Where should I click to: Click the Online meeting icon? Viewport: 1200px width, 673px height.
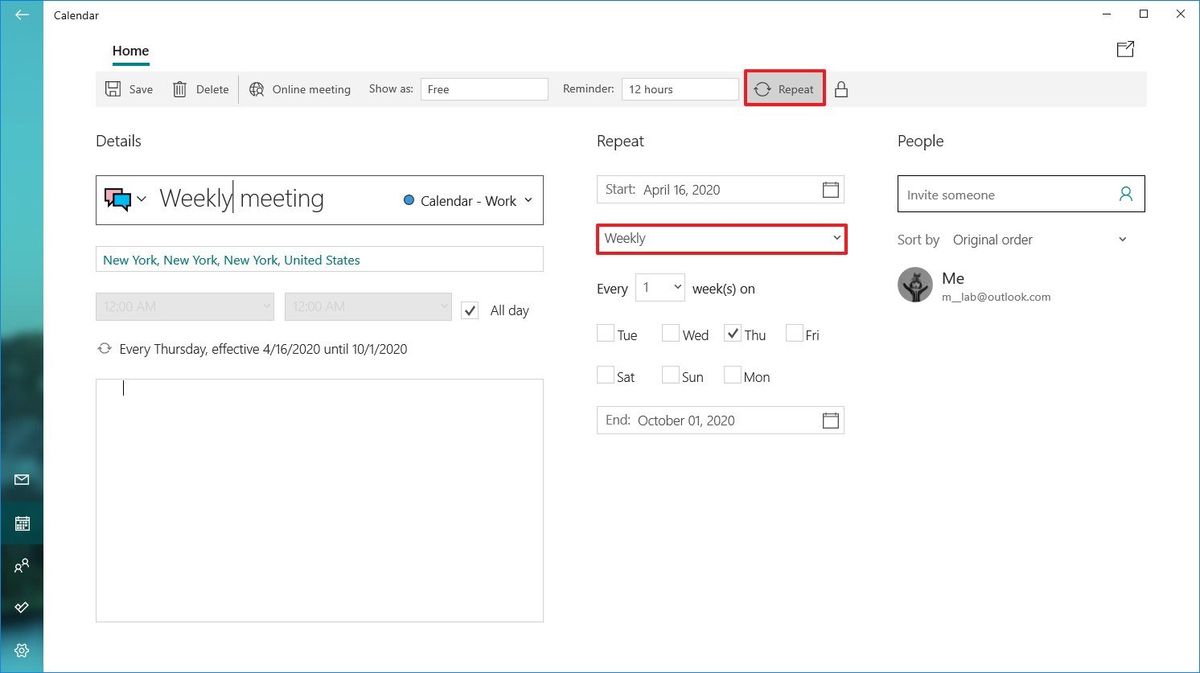point(257,89)
